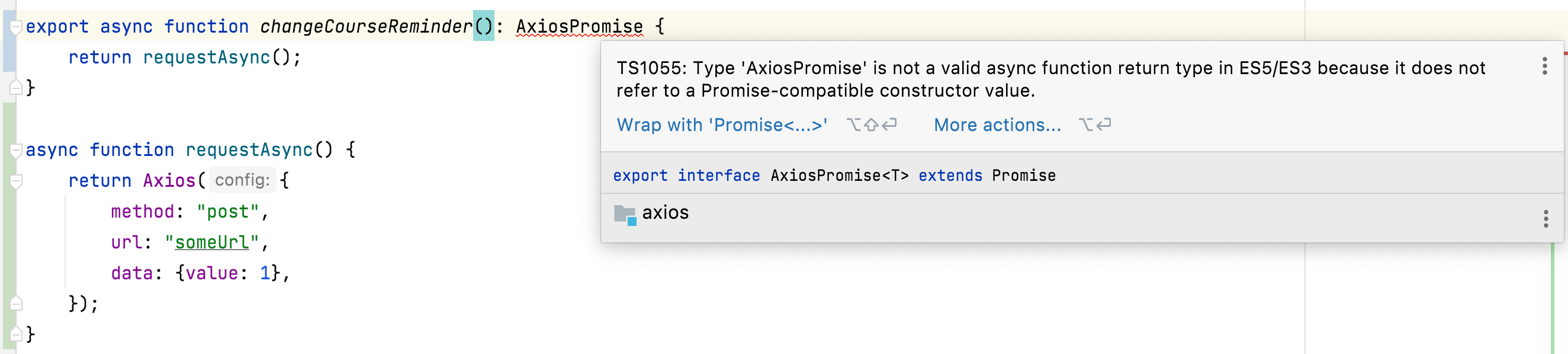Screen dimensions: 1568x354
Task: Apply the Wrap with 'Promise<...>' quick fix
Action: (721, 125)
